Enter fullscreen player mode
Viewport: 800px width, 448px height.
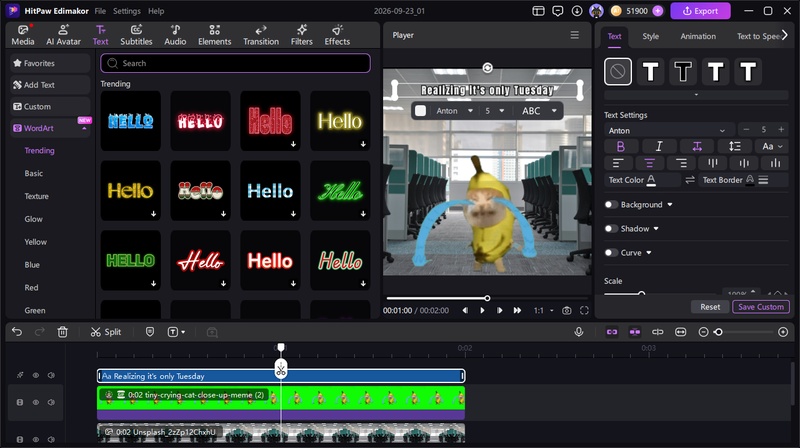(584, 310)
